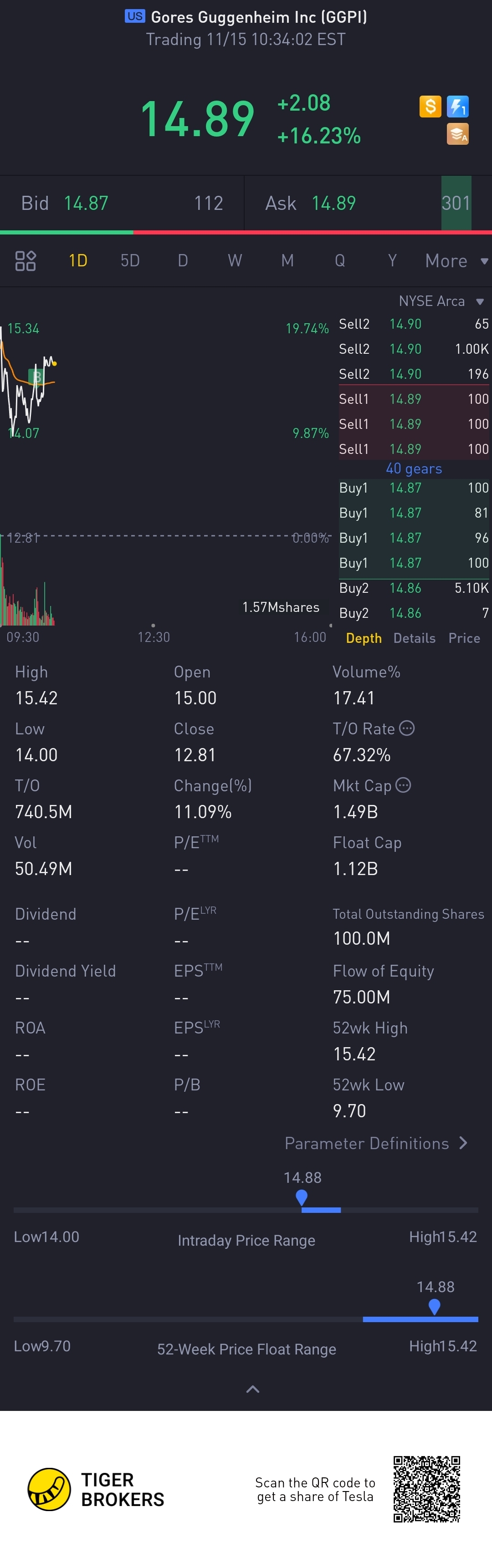Select the Sell2 row with 196 shares
Image resolution: width=492 pixels, height=1568 pixels.
pos(414,374)
